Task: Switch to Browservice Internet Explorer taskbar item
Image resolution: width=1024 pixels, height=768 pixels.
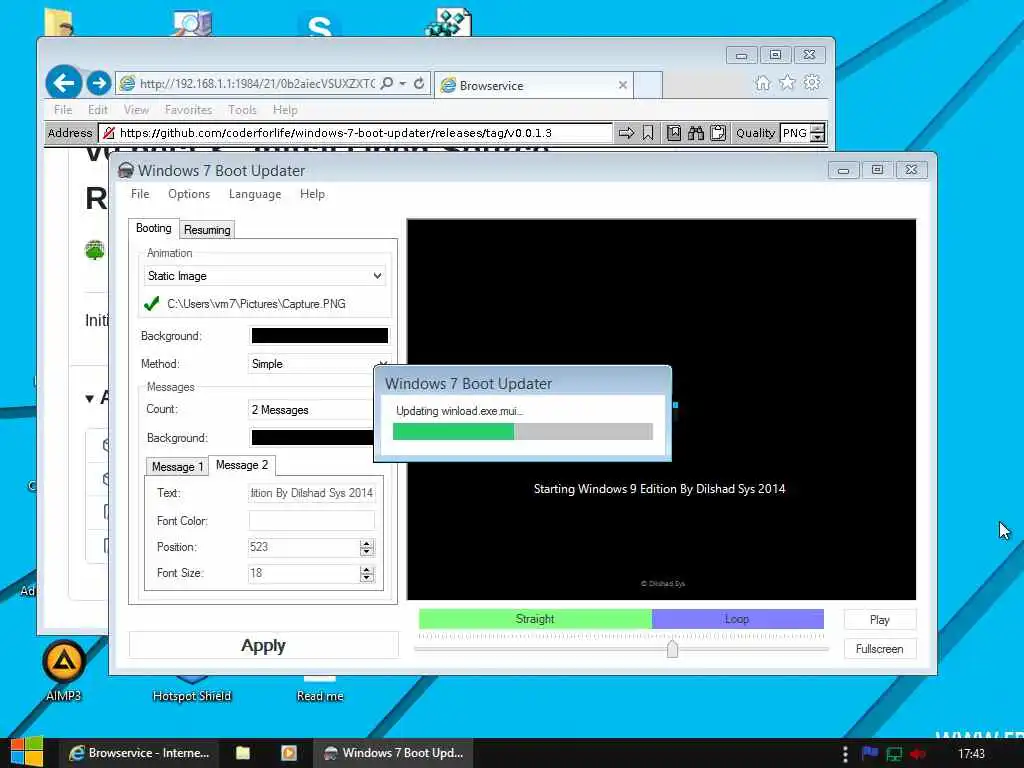Action: [139, 753]
